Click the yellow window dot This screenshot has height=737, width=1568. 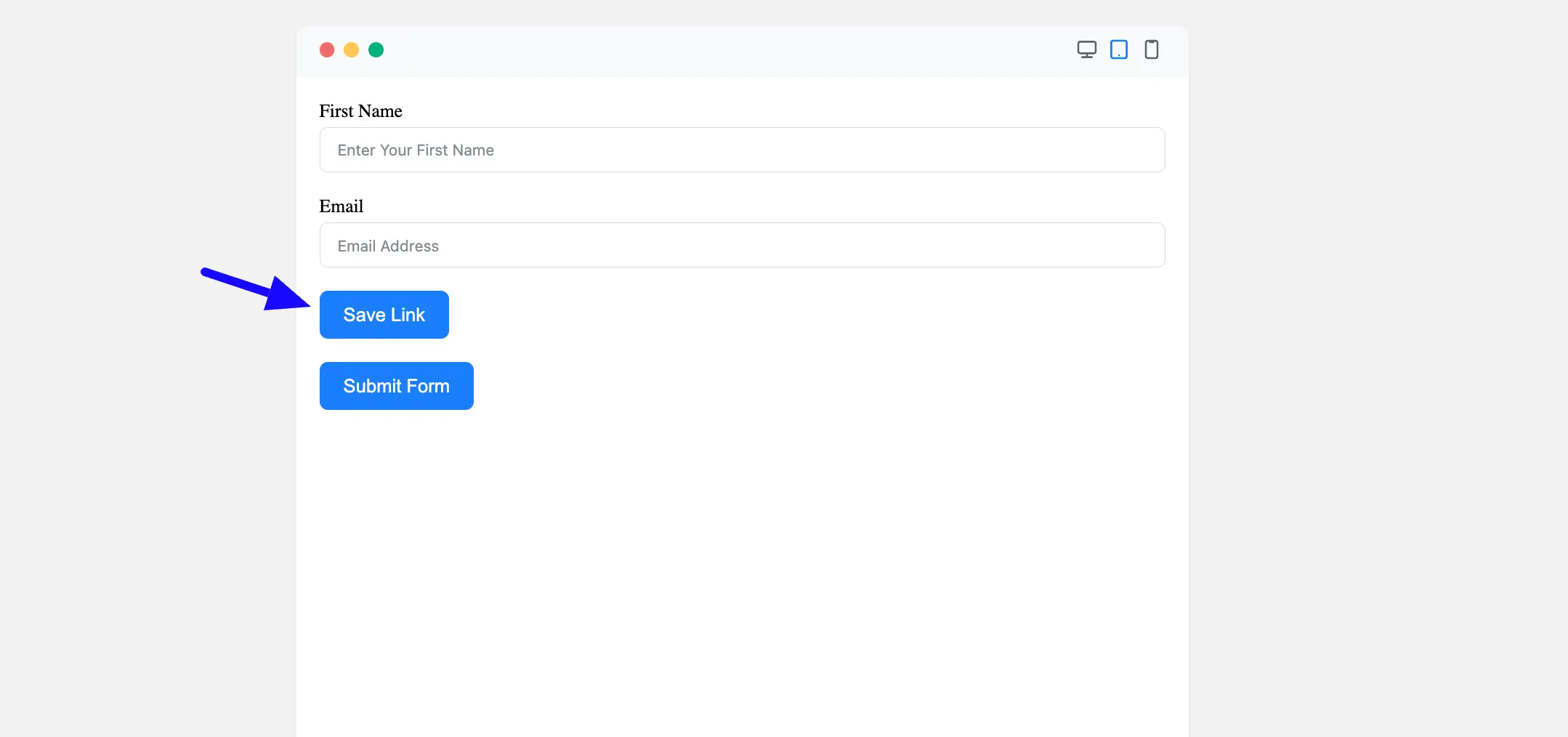pyautogui.click(x=351, y=49)
